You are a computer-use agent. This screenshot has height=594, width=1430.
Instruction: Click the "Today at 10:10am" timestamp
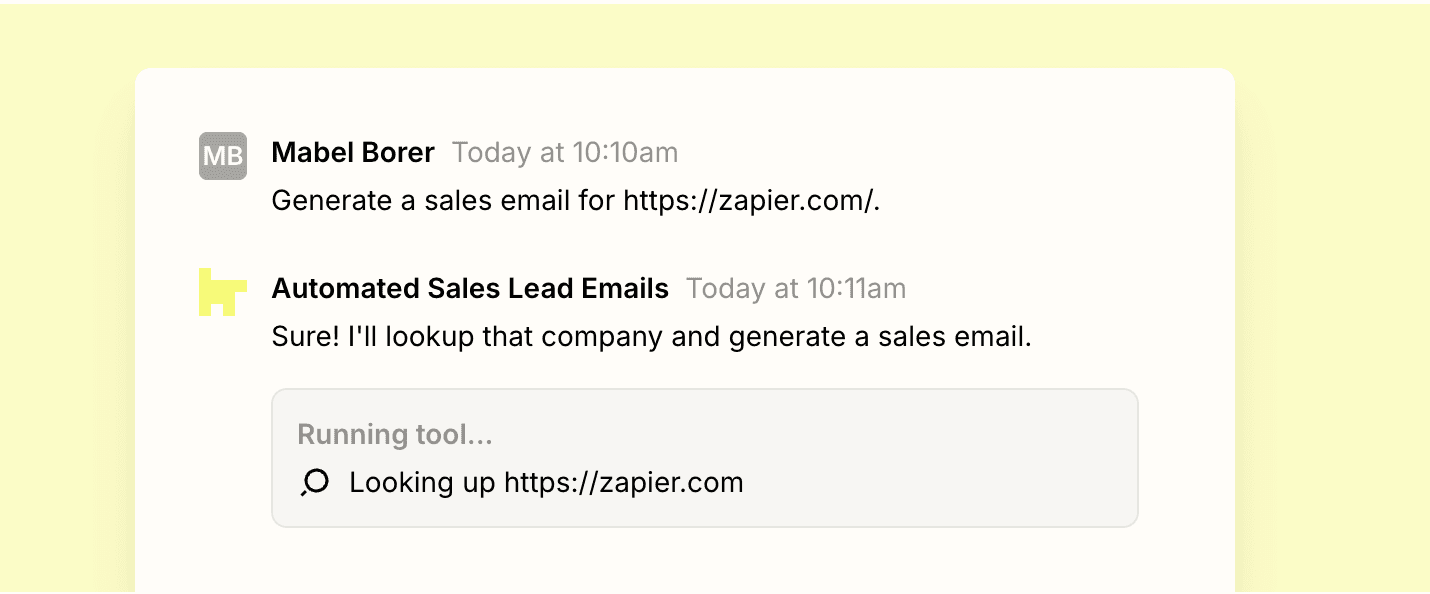[x=565, y=153]
